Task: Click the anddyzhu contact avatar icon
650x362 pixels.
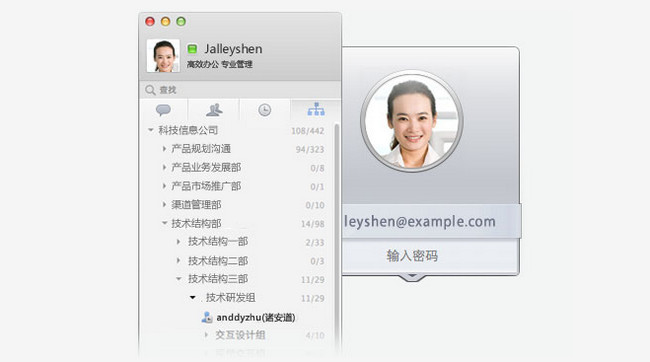Action: (207, 317)
